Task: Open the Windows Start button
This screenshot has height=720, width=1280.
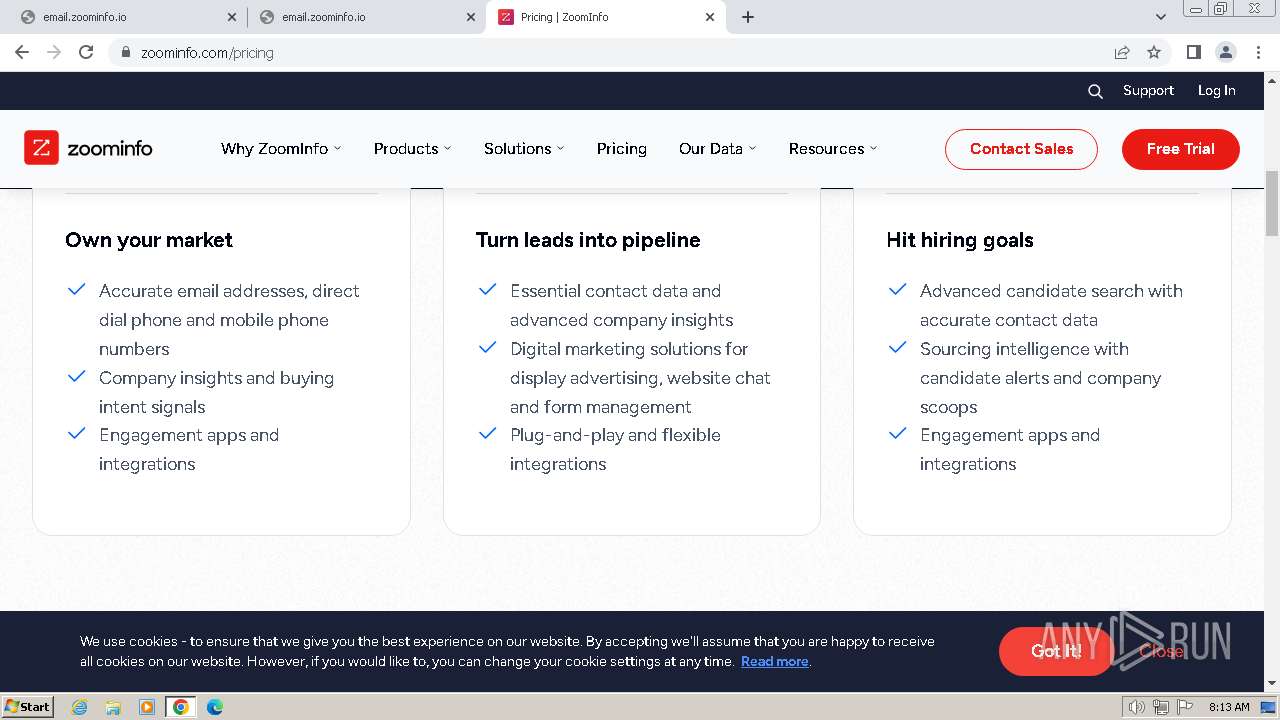Action: point(28,706)
